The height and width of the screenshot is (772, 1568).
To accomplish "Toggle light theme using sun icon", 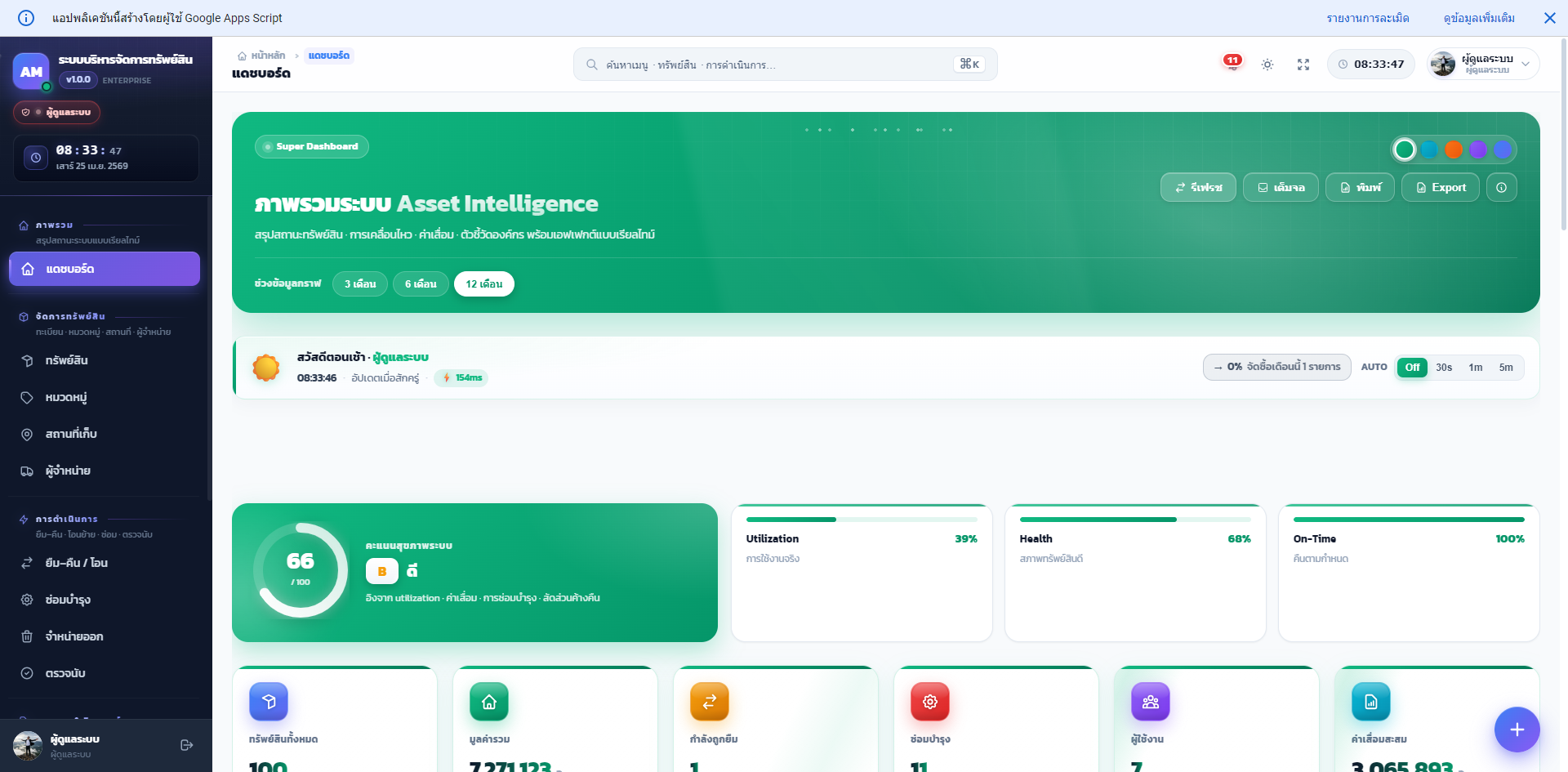I will [x=1267, y=65].
